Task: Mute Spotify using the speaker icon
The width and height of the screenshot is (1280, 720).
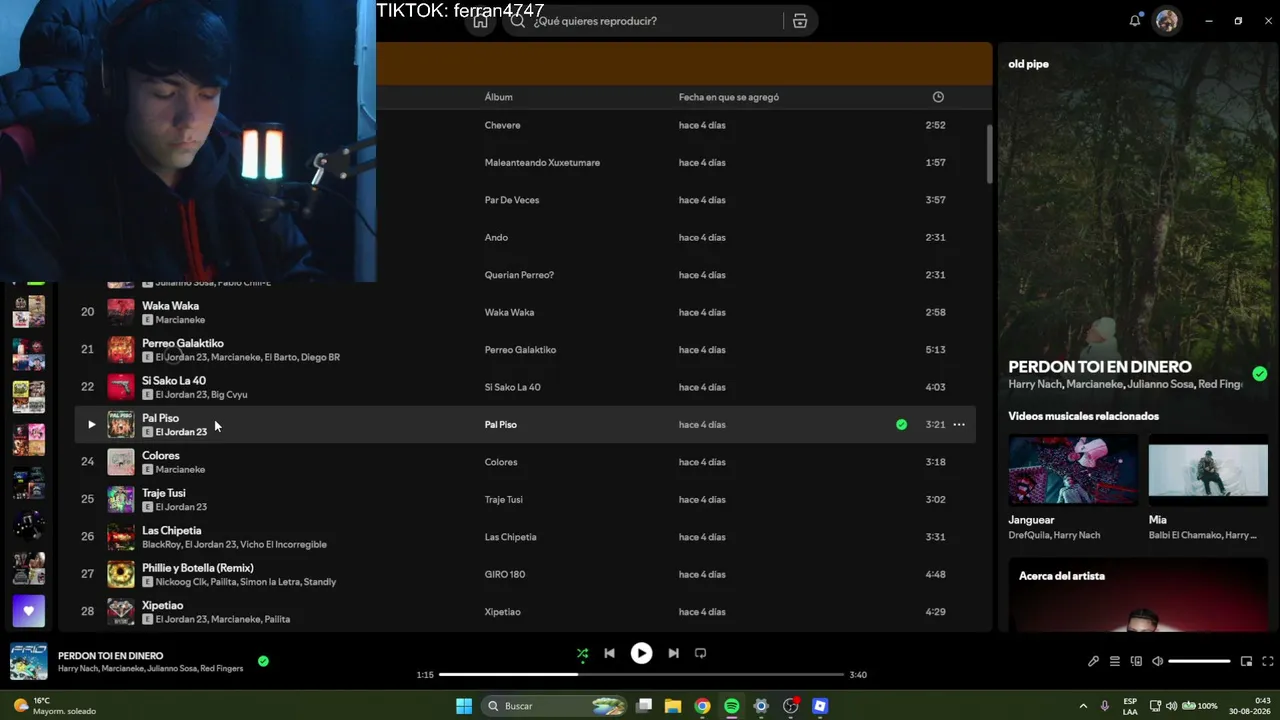Action: pyautogui.click(x=1157, y=661)
